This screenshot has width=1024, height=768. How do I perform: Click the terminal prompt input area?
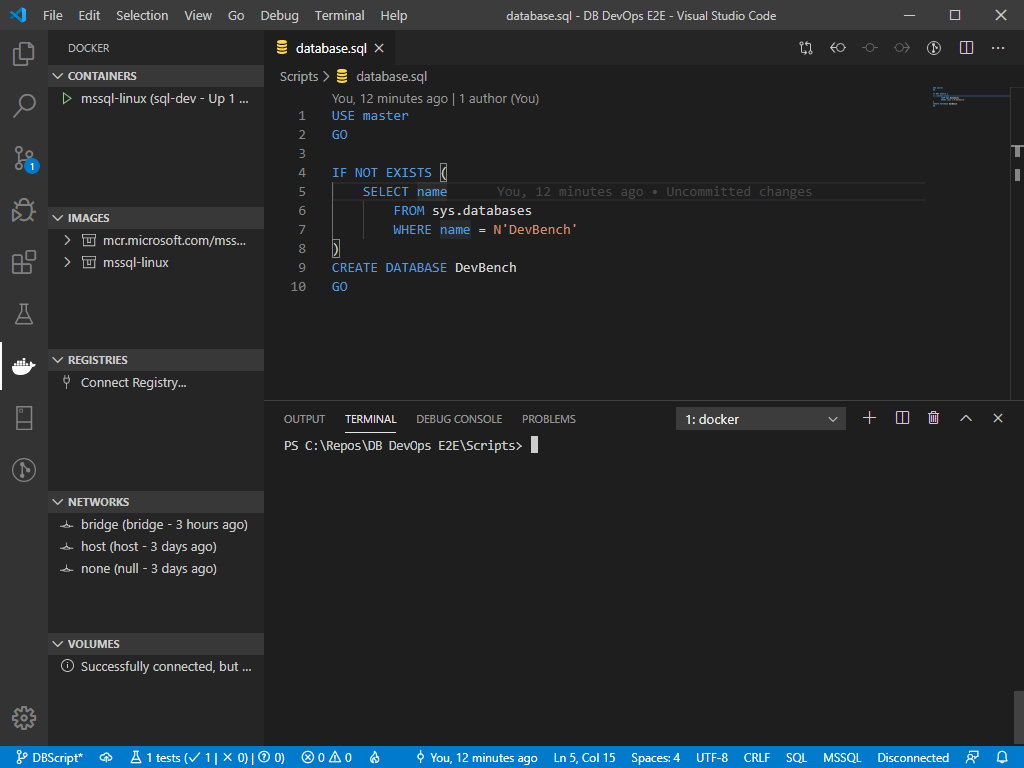click(x=534, y=445)
